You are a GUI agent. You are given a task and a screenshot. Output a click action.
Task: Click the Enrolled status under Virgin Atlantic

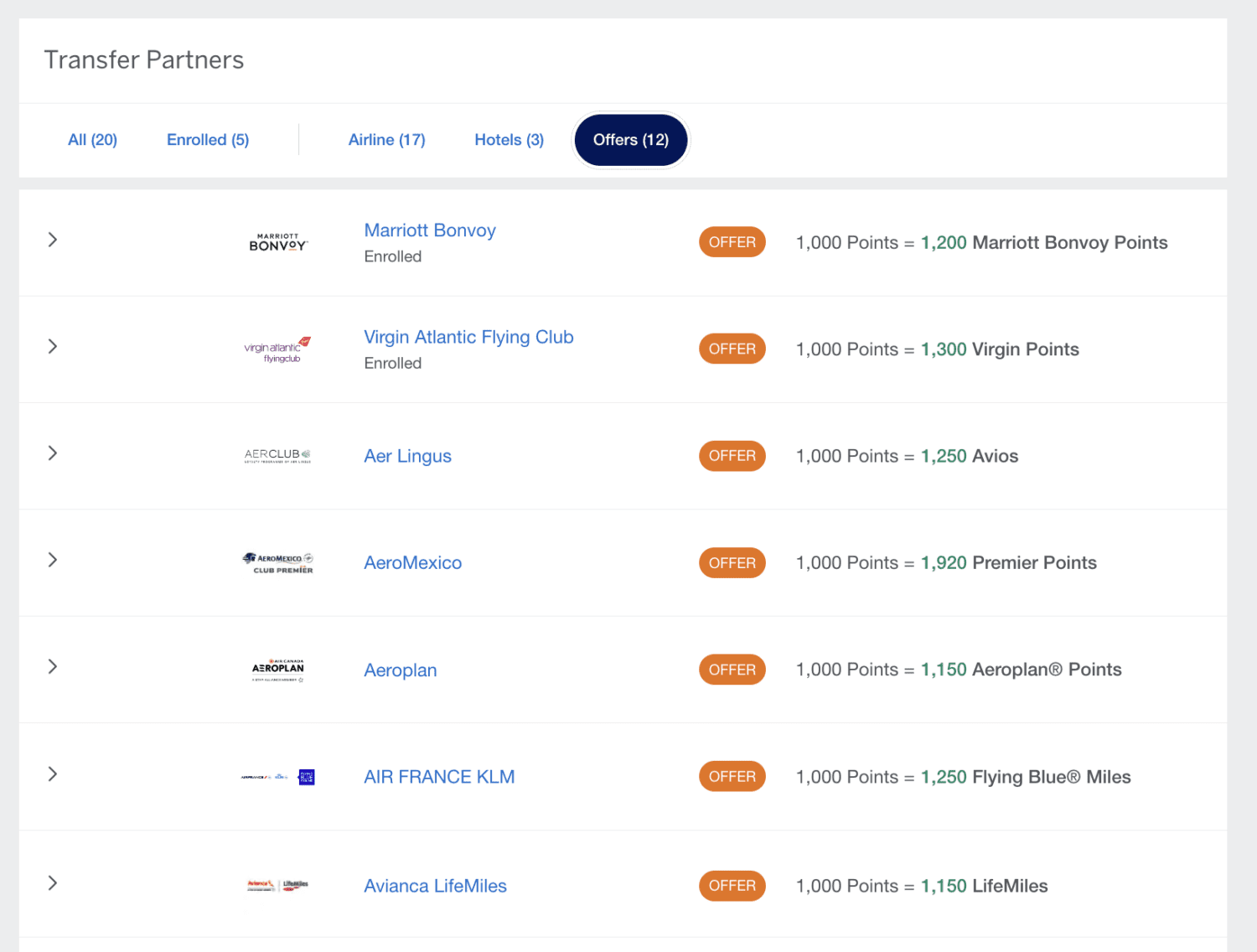tap(393, 363)
